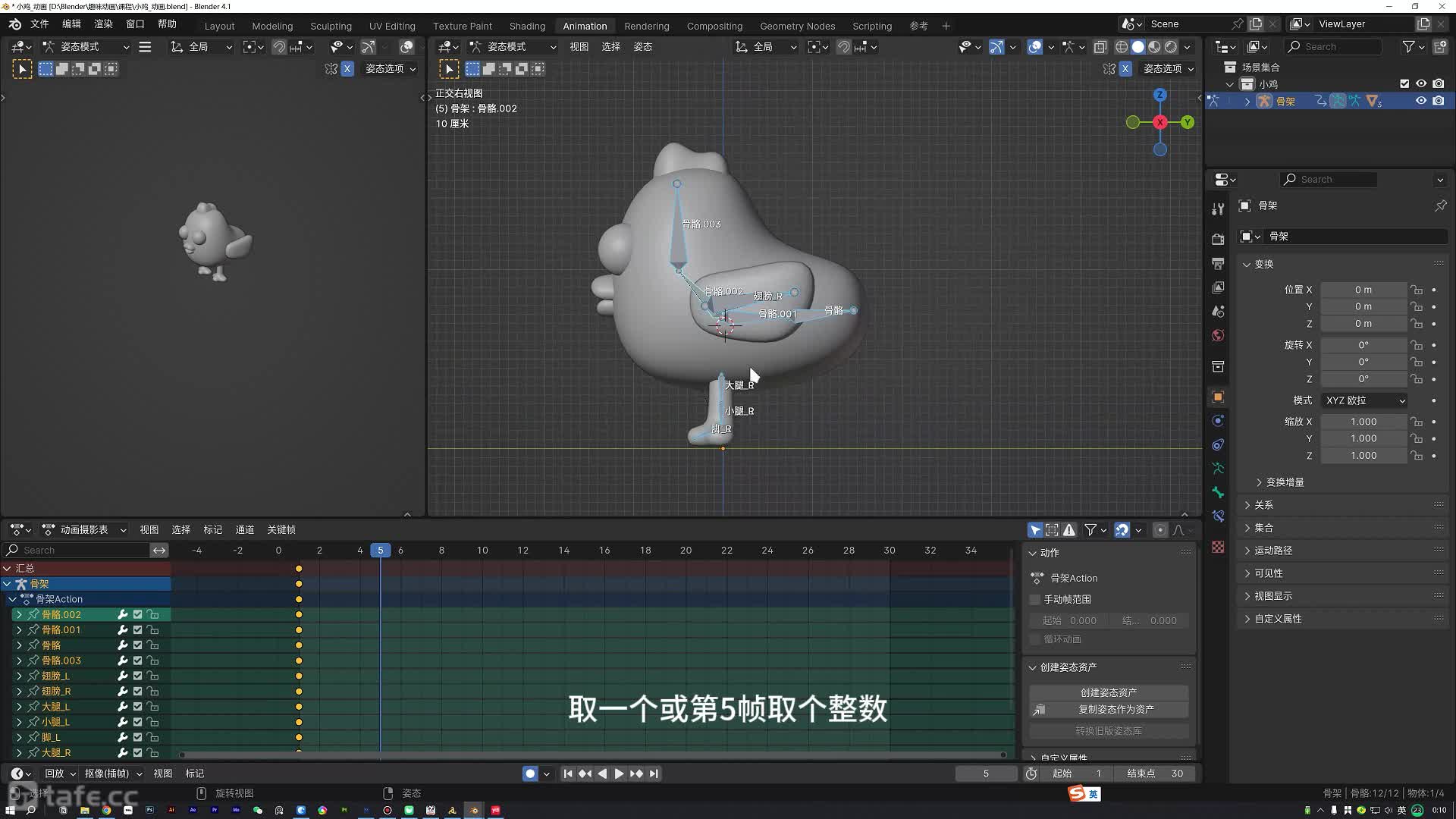Toggle X-axis mirror in right viewport
The width and height of the screenshot is (1456, 819).
click(x=1125, y=69)
